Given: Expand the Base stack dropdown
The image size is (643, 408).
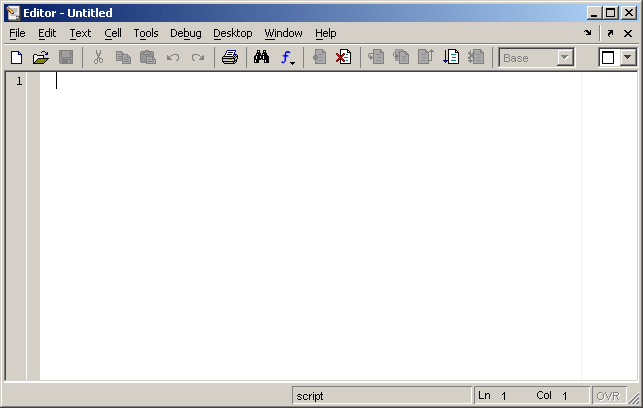Looking at the screenshot, I should tap(565, 58).
